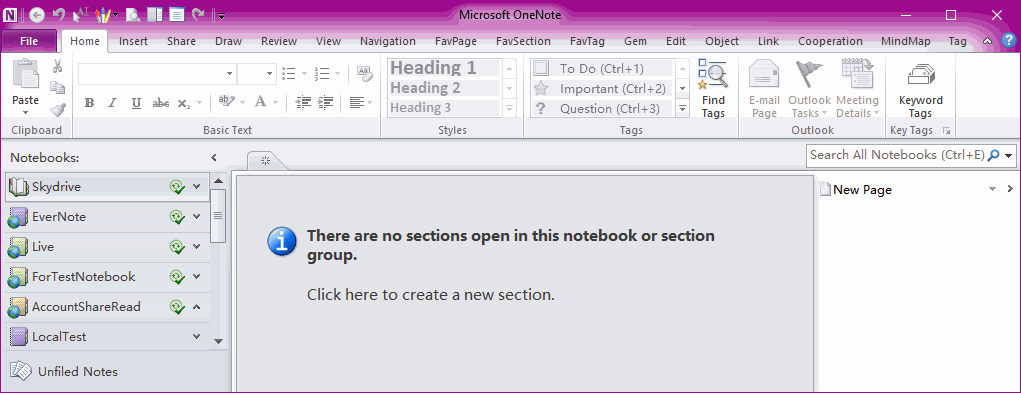The height and width of the screenshot is (393, 1021).
Task: Open Print Preview from quick access toolbar
Action: click(133, 14)
